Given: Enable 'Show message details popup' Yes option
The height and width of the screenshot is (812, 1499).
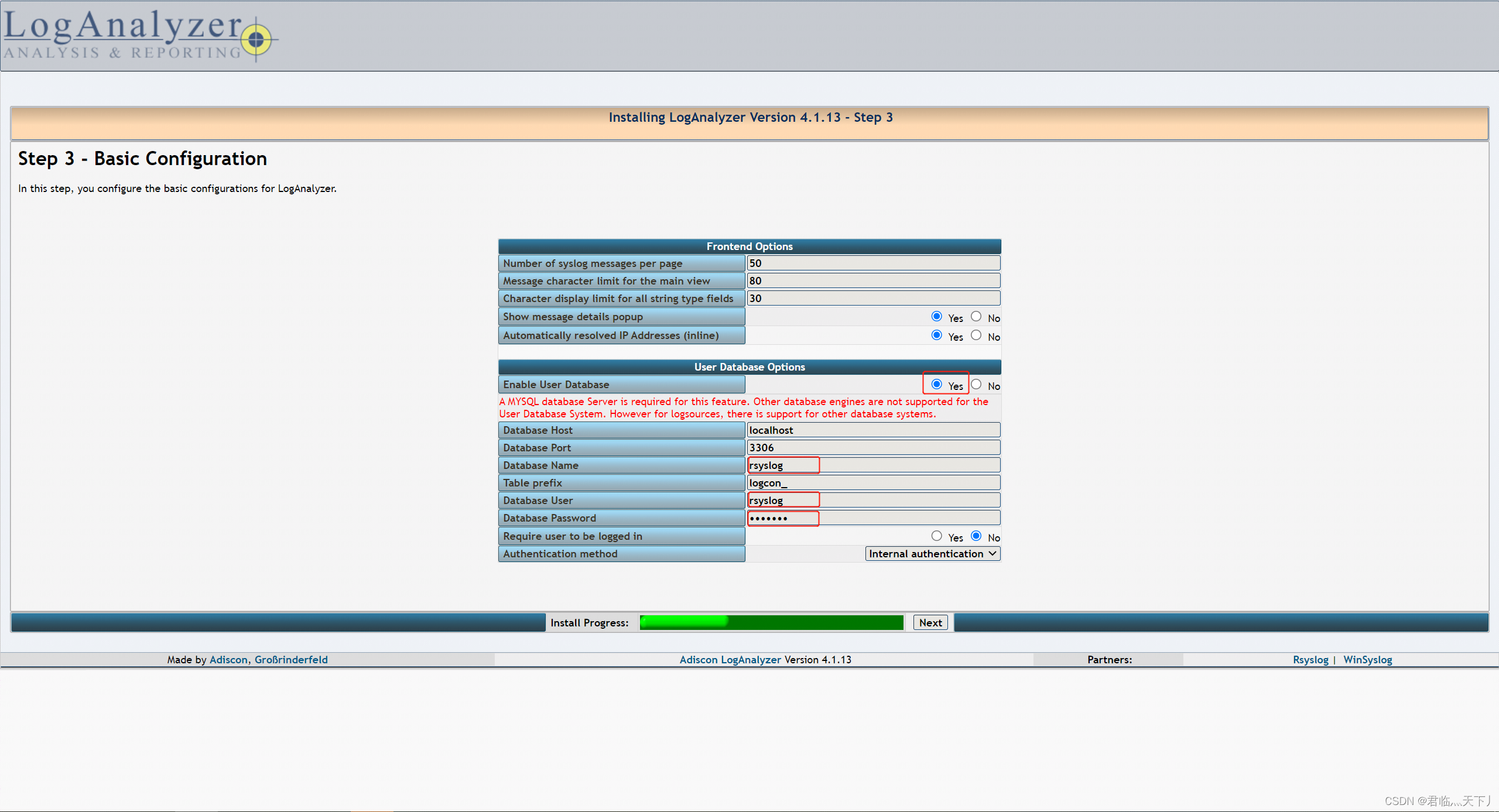Looking at the screenshot, I should pyautogui.click(x=934, y=317).
